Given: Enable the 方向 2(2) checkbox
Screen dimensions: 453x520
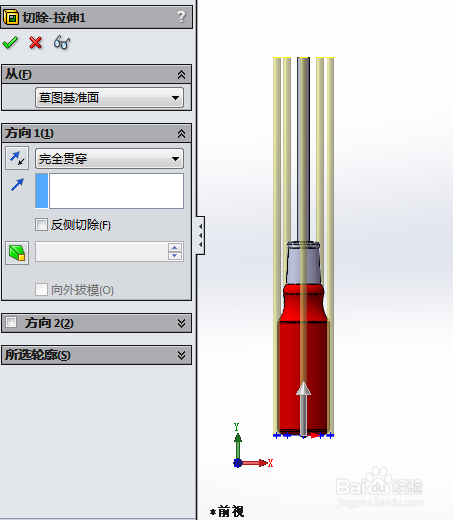Looking at the screenshot, I should coord(11,322).
